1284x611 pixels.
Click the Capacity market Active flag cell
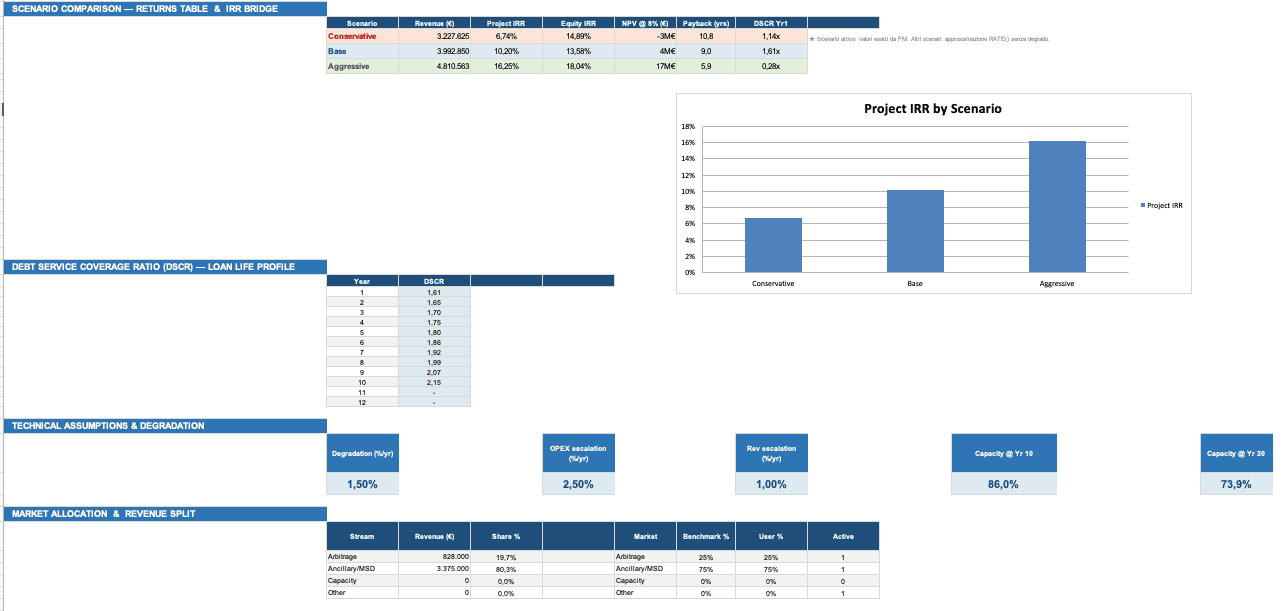tap(843, 581)
